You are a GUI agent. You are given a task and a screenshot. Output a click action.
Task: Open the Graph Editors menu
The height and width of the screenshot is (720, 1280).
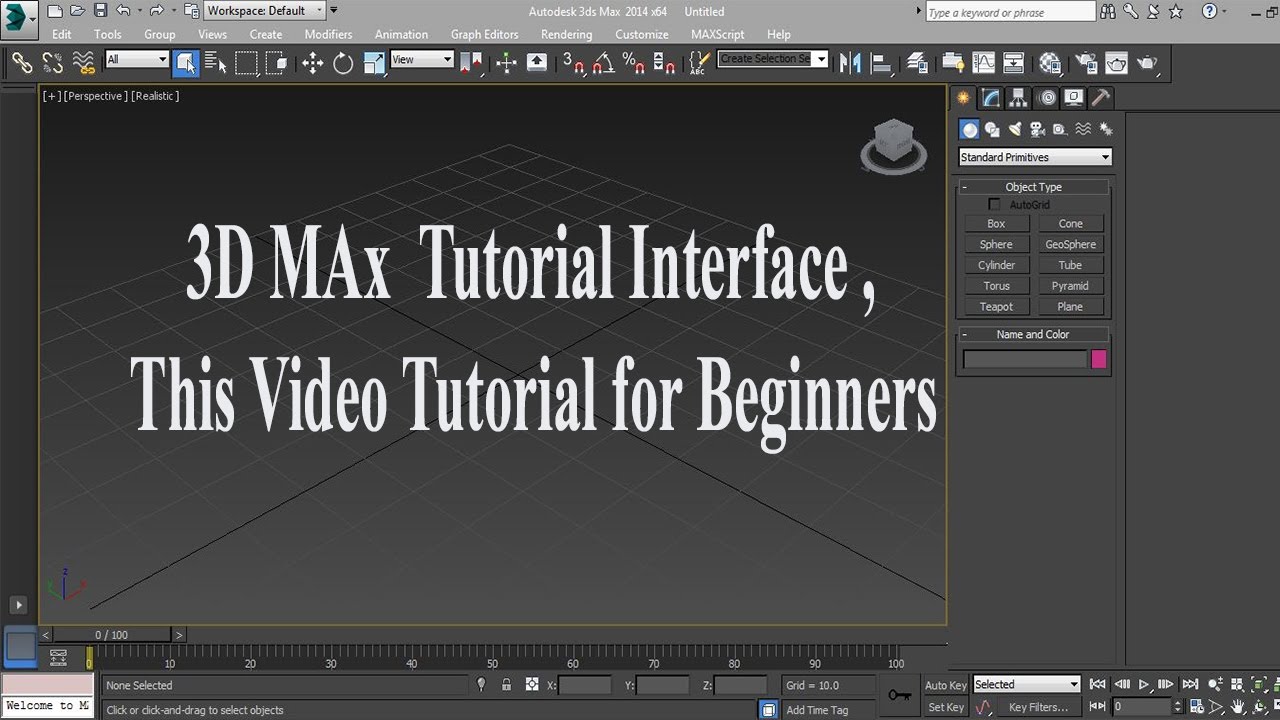[x=484, y=34]
